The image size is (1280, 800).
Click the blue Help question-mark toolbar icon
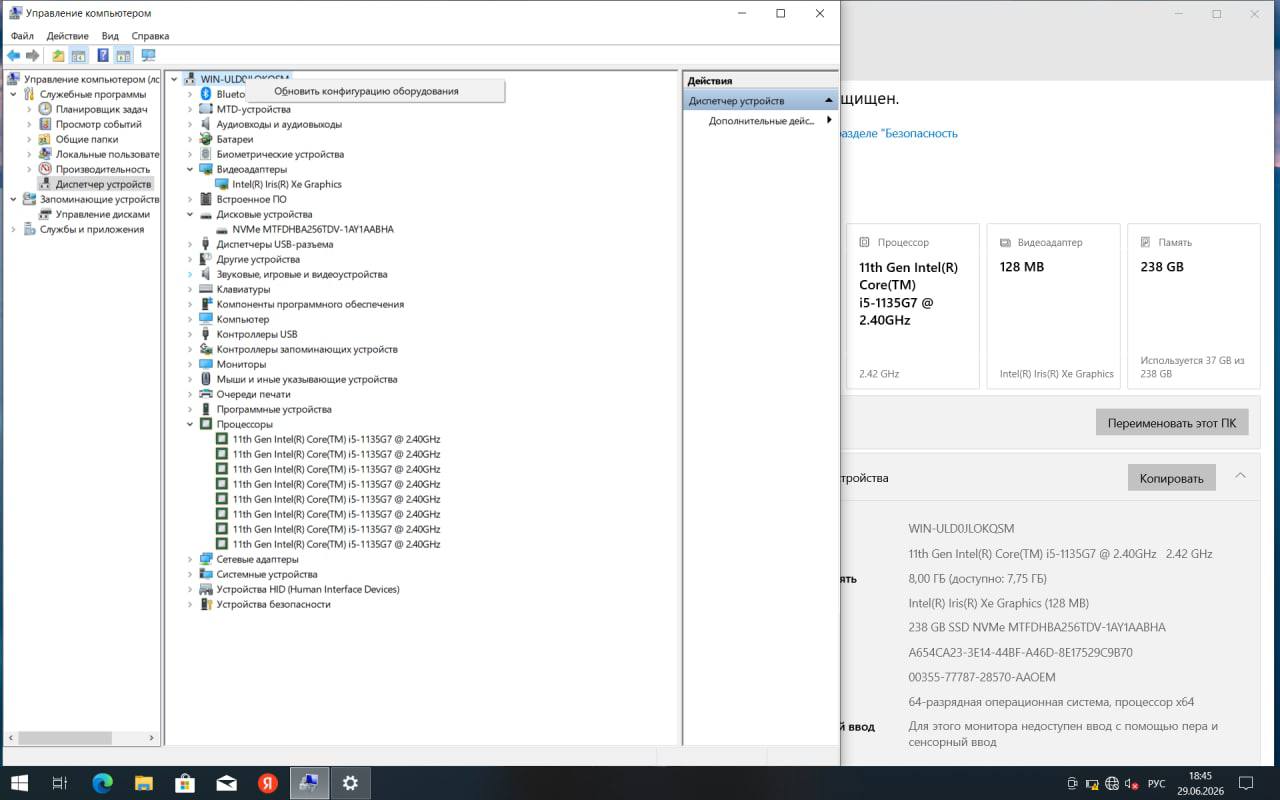click(x=103, y=56)
